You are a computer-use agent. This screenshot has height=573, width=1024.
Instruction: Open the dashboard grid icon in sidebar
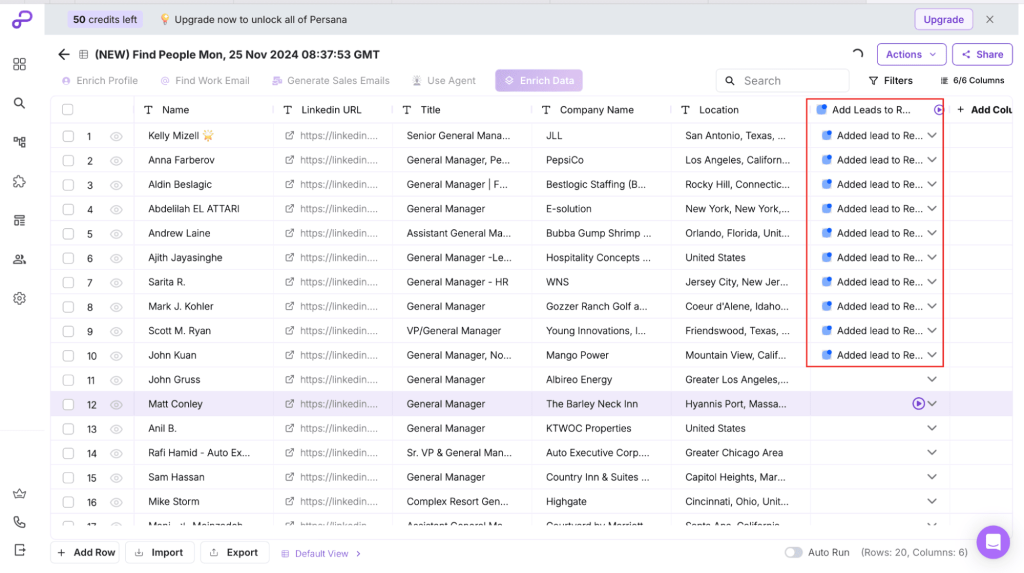(20, 64)
